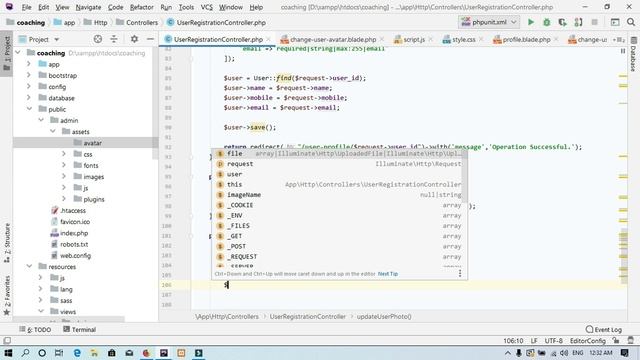Collapse the resources folder
The image size is (640, 360).
29,267
